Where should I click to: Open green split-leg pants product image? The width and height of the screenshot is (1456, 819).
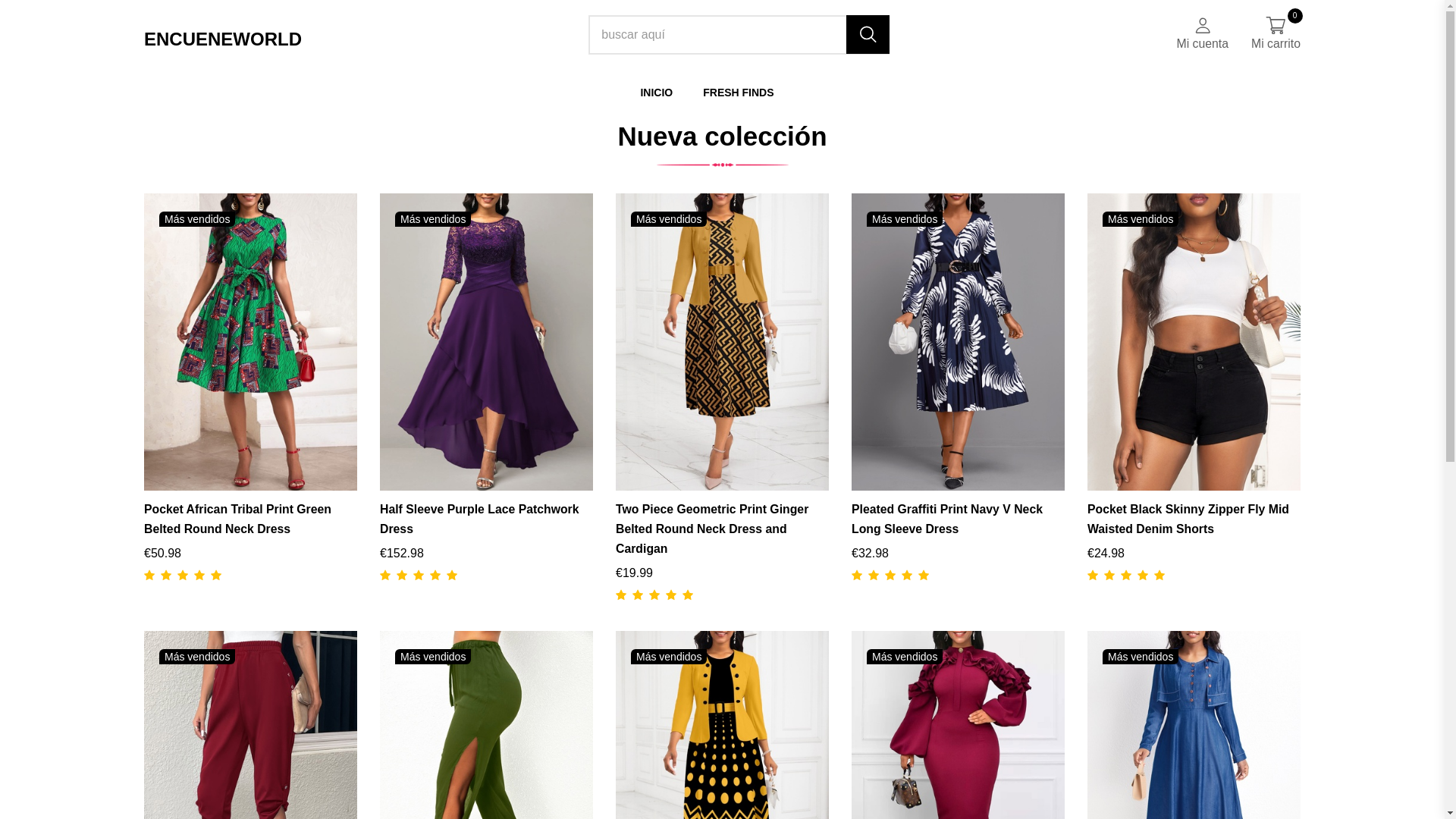[486, 725]
